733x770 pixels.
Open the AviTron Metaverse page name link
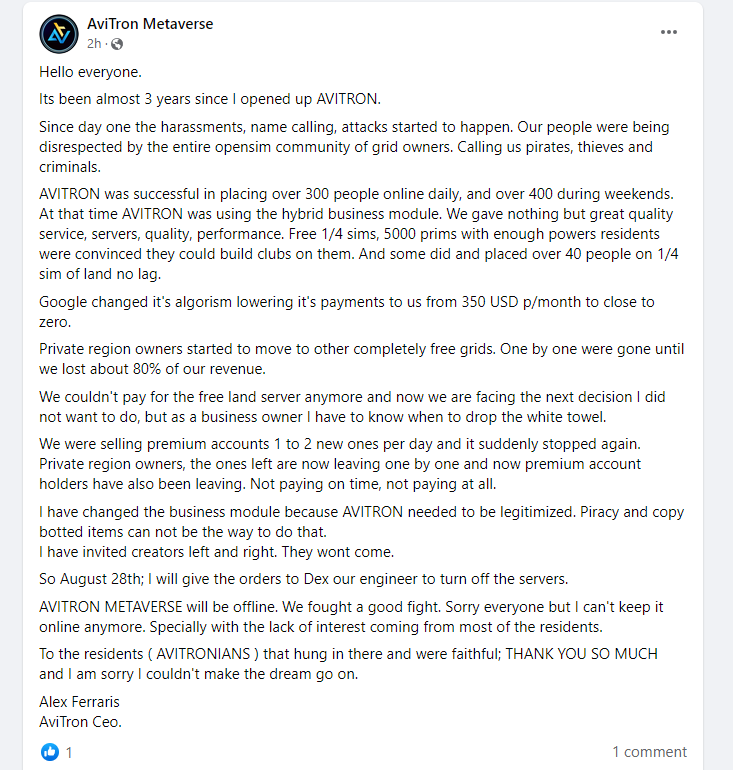click(150, 24)
